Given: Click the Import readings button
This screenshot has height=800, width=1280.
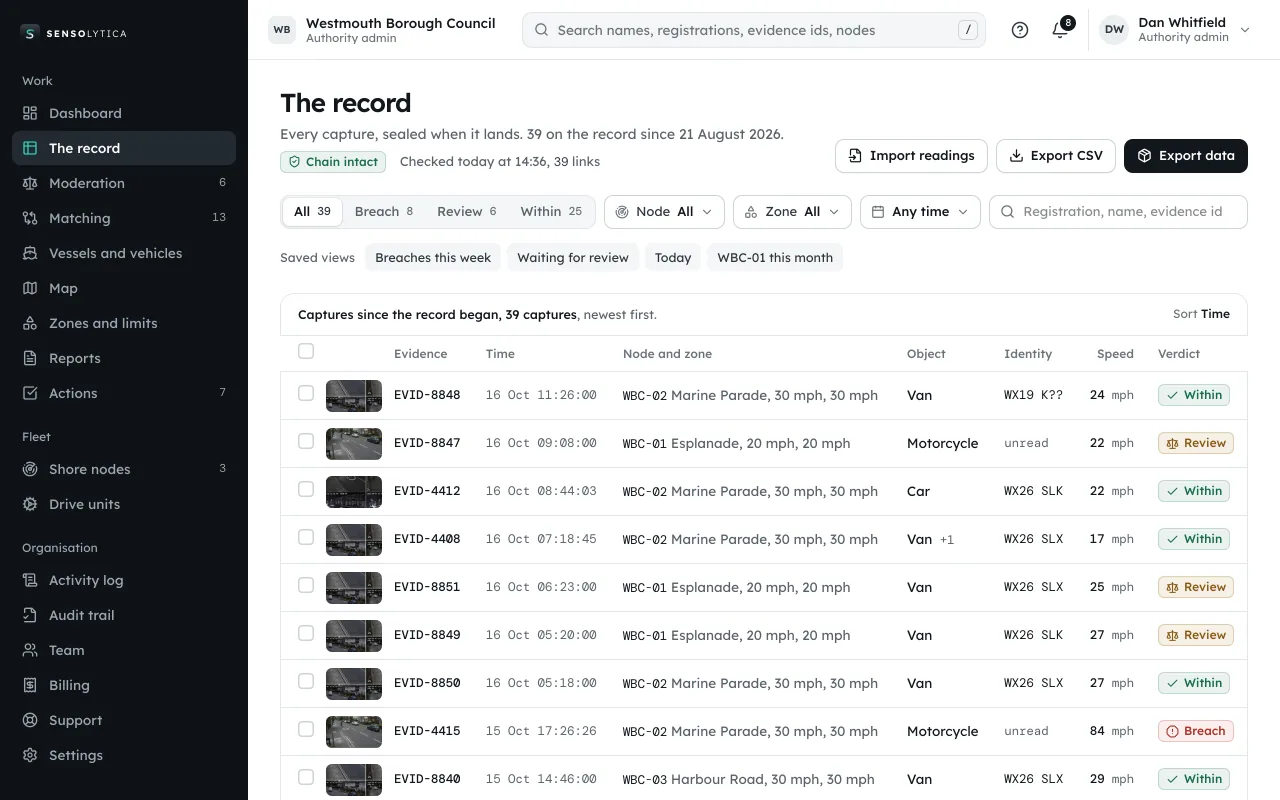Looking at the screenshot, I should click(911, 156).
